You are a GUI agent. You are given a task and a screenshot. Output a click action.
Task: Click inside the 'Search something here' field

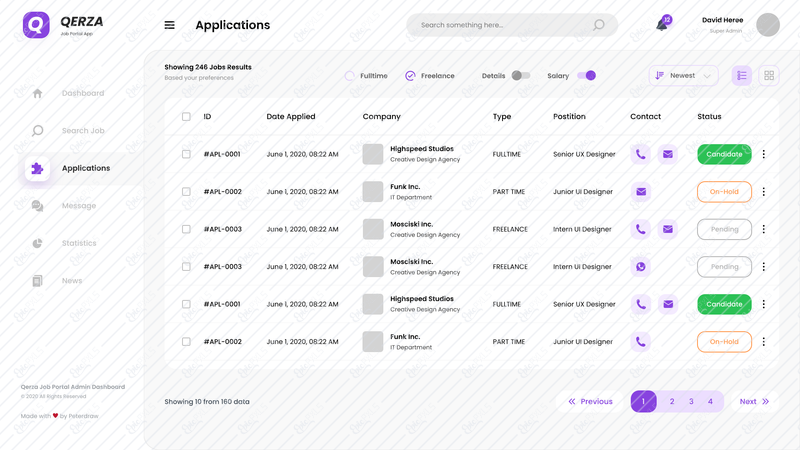(x=512, y=25)
